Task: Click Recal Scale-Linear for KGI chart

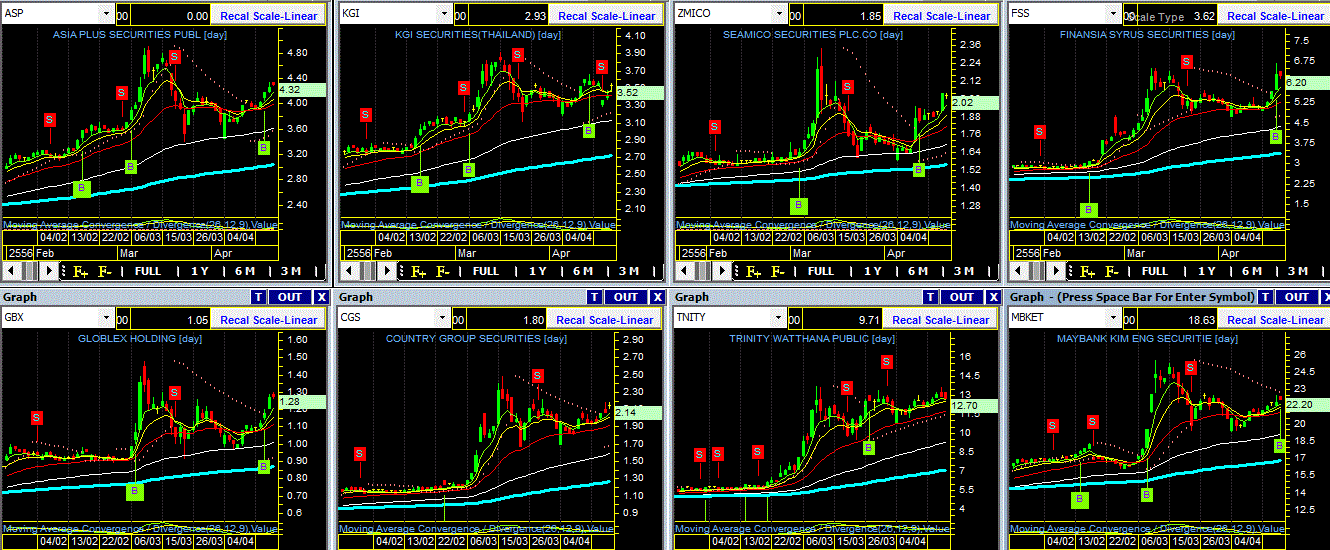Action: tap(605, 15)
